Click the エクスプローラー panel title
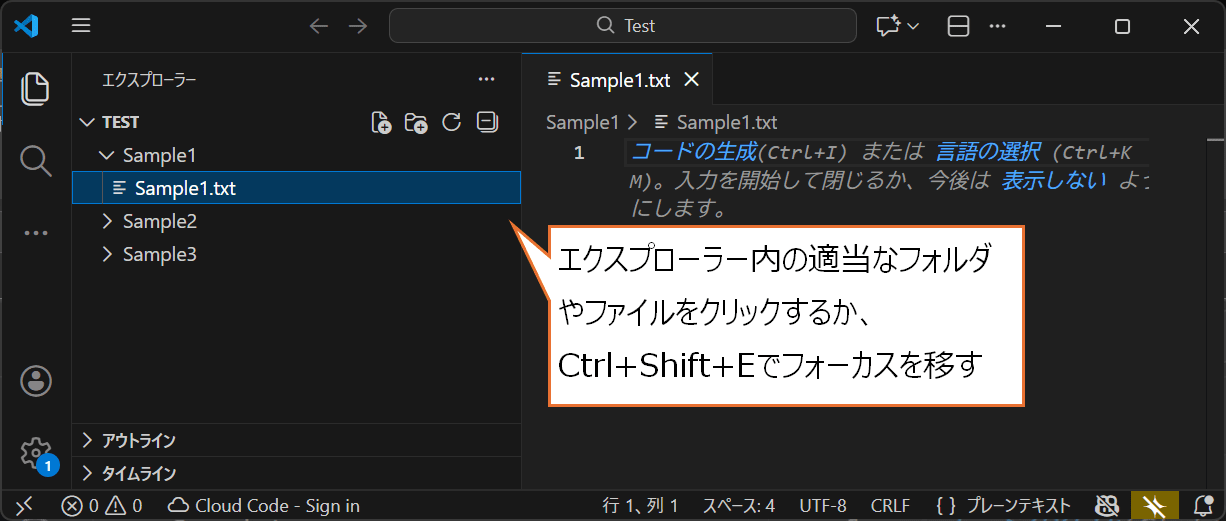 point(149,79)
